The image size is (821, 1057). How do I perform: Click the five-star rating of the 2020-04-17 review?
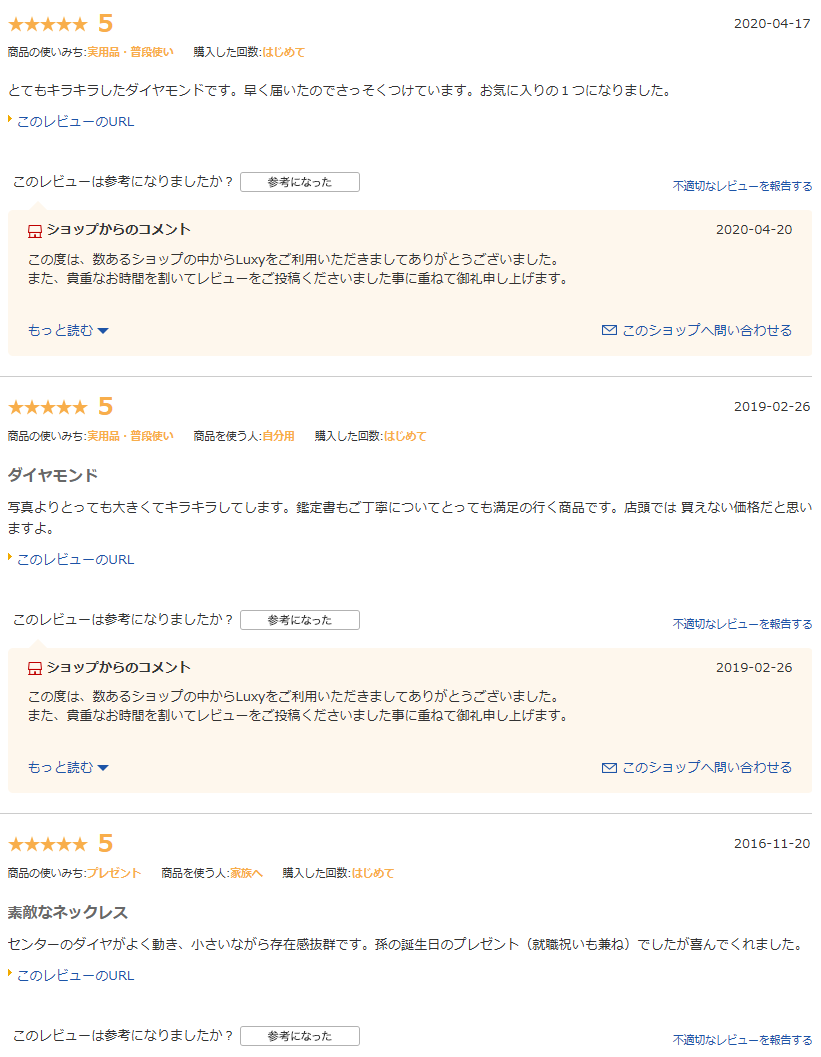[x=48, y=24]
